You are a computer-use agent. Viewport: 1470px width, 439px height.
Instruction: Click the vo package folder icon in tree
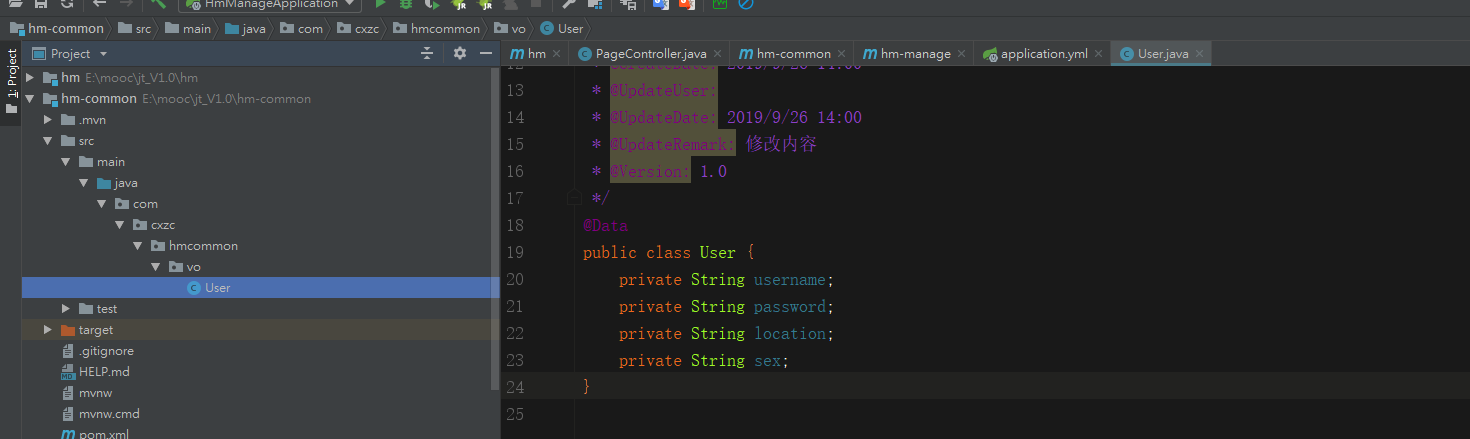[175, 267]
